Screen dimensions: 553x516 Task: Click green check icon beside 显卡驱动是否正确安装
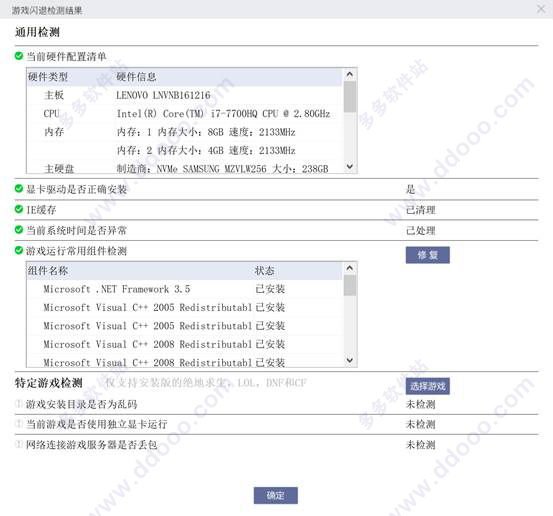pos(19,189)
